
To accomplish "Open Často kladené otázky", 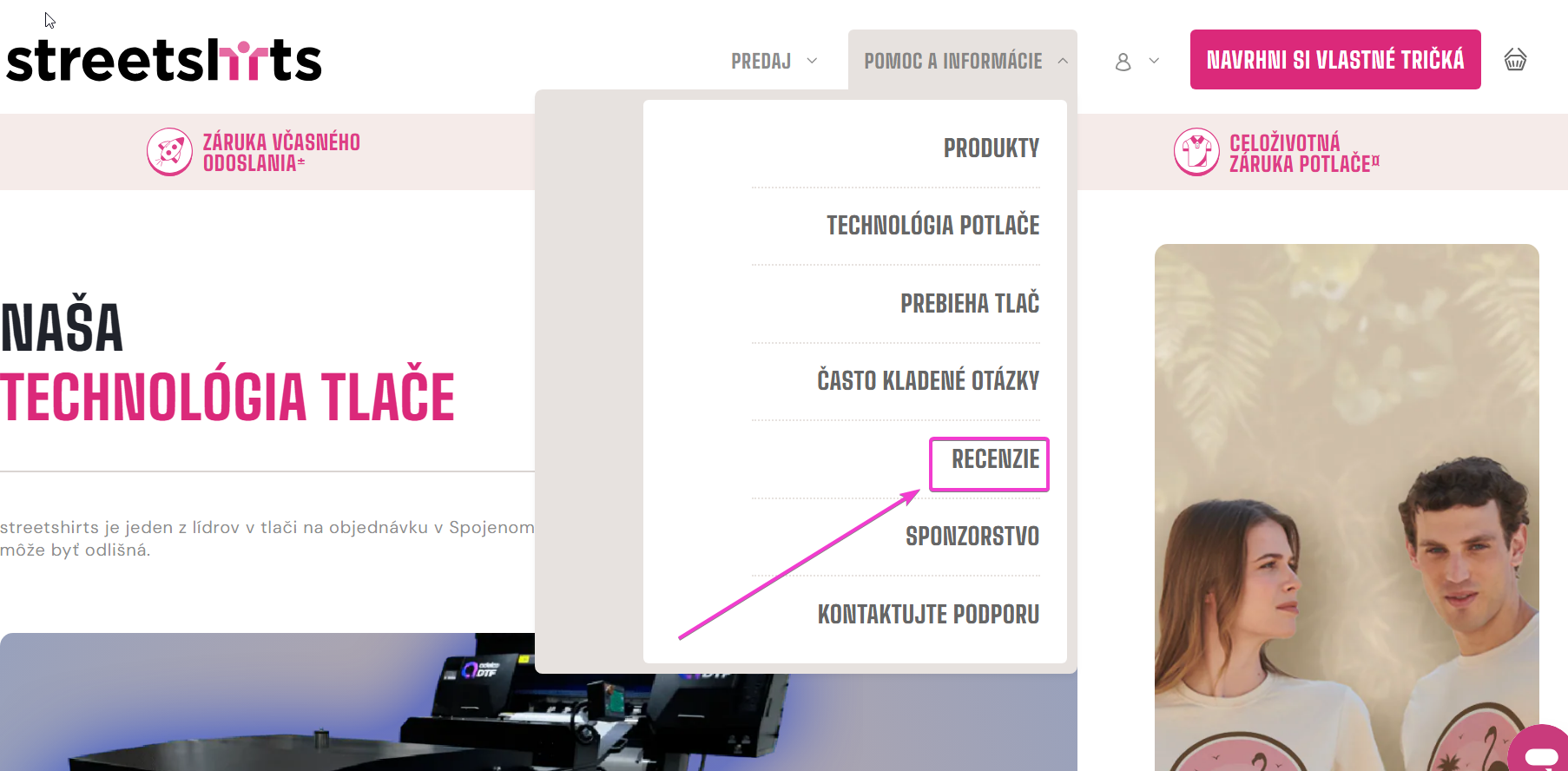I will pyautogui.click(x=928, y=380).
